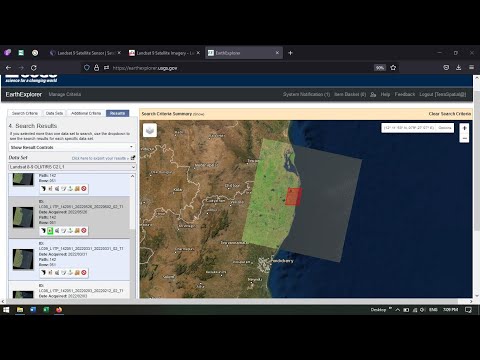Switch to the Additional Criteria tab
The image size is (480, 360).
(86, 113)
